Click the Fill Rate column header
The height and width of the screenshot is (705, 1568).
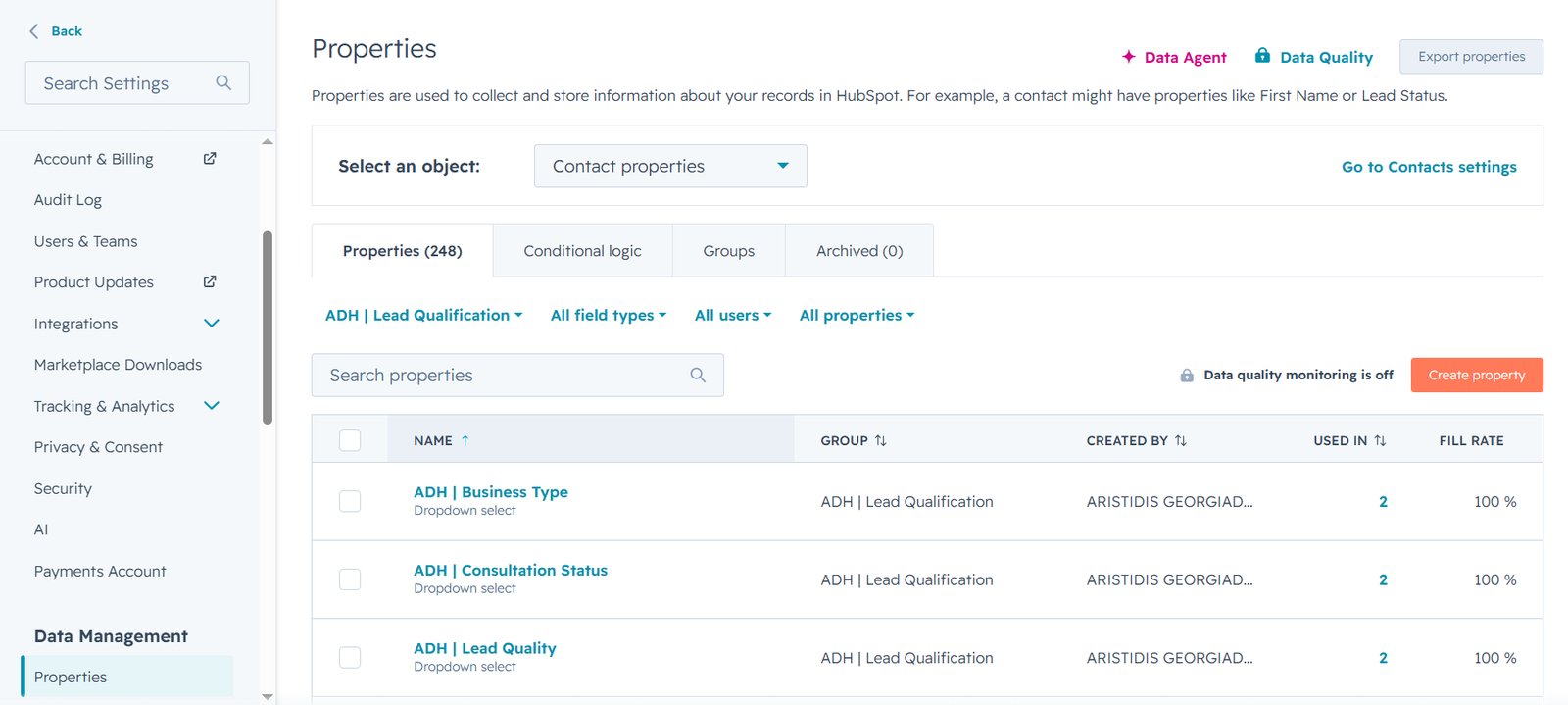click(1471, 441)
